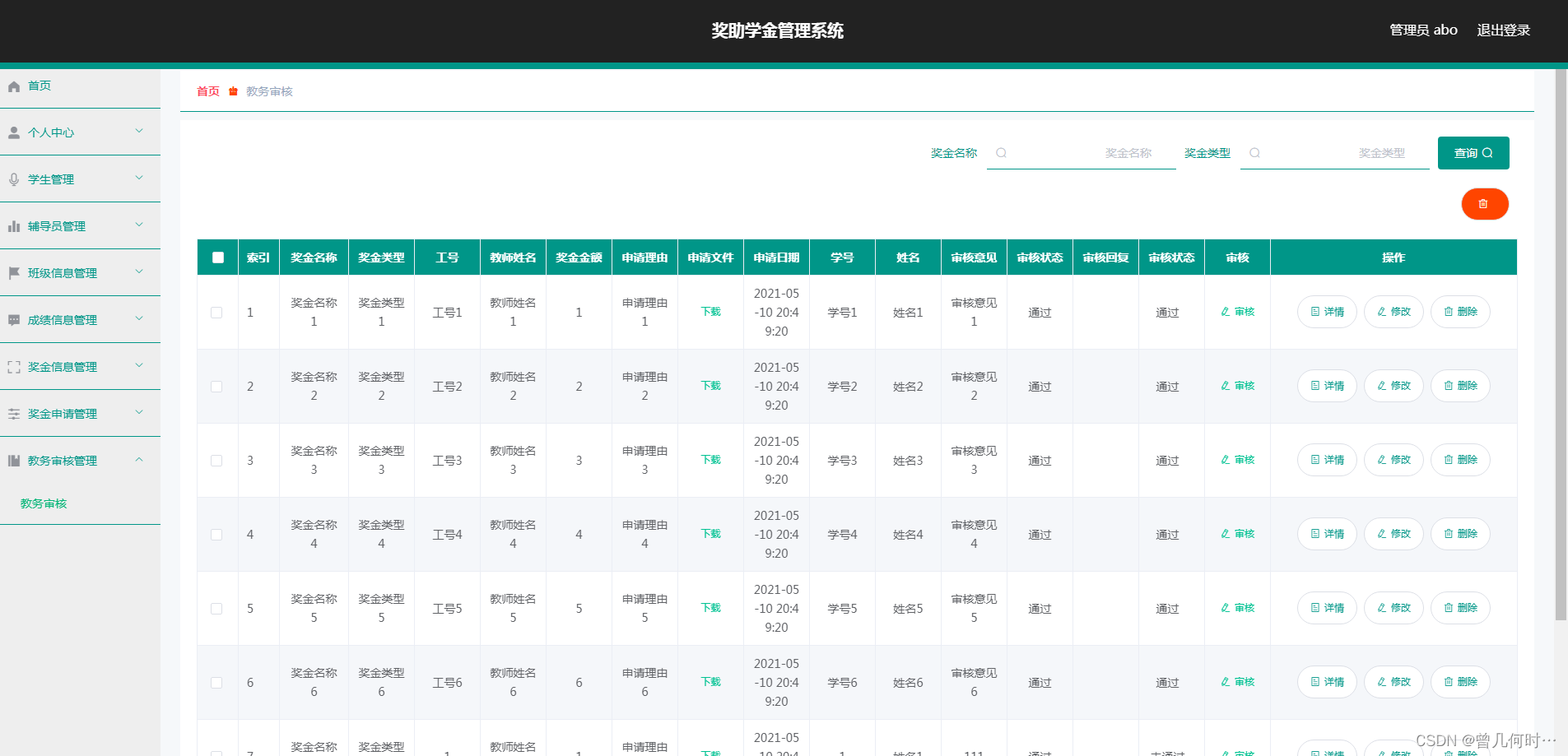The image size is (1568, 756).
Task: Click 删除 delete button for row 3
Action: 1460,460
